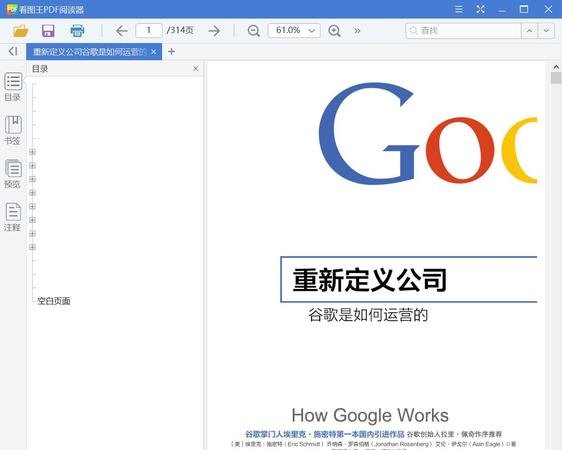The height and width of the screenshot is (450, 562).
Task: Collapse the sidebar with the arrow-bar icon
Action: (13, 51)
